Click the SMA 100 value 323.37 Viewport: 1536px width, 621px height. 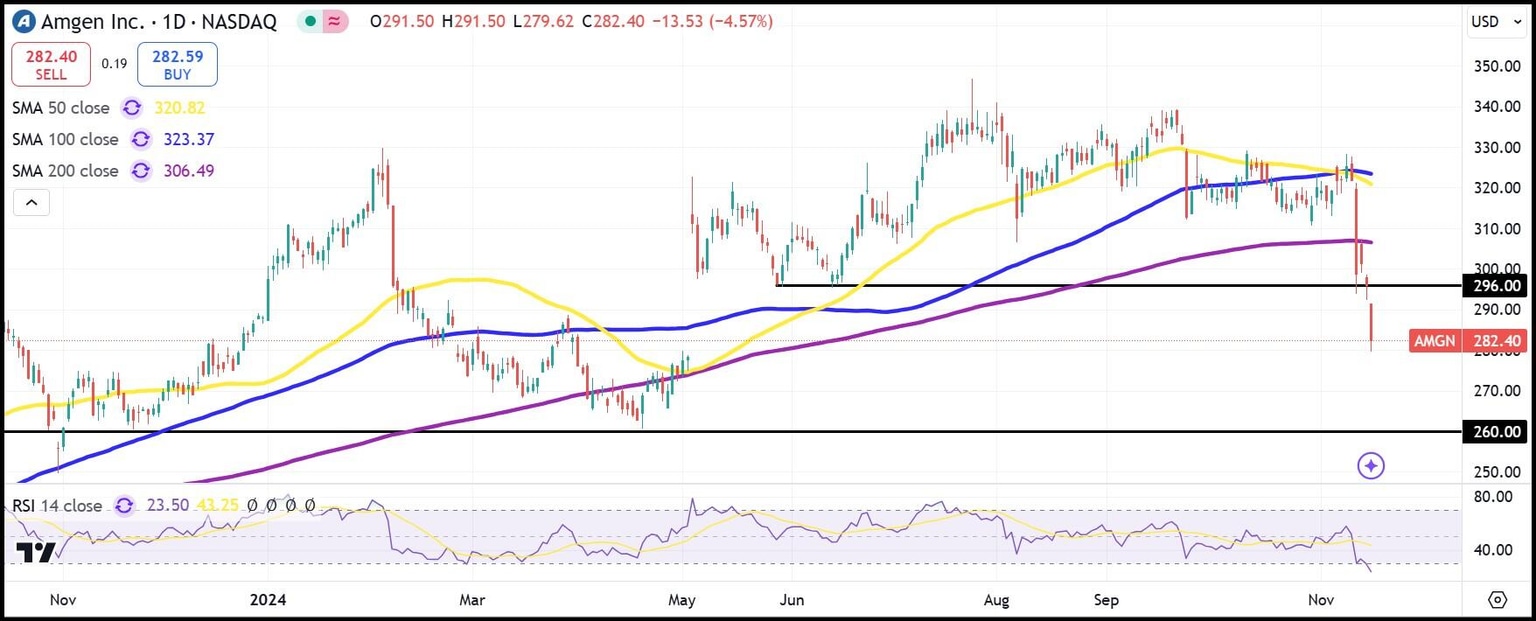188,140
